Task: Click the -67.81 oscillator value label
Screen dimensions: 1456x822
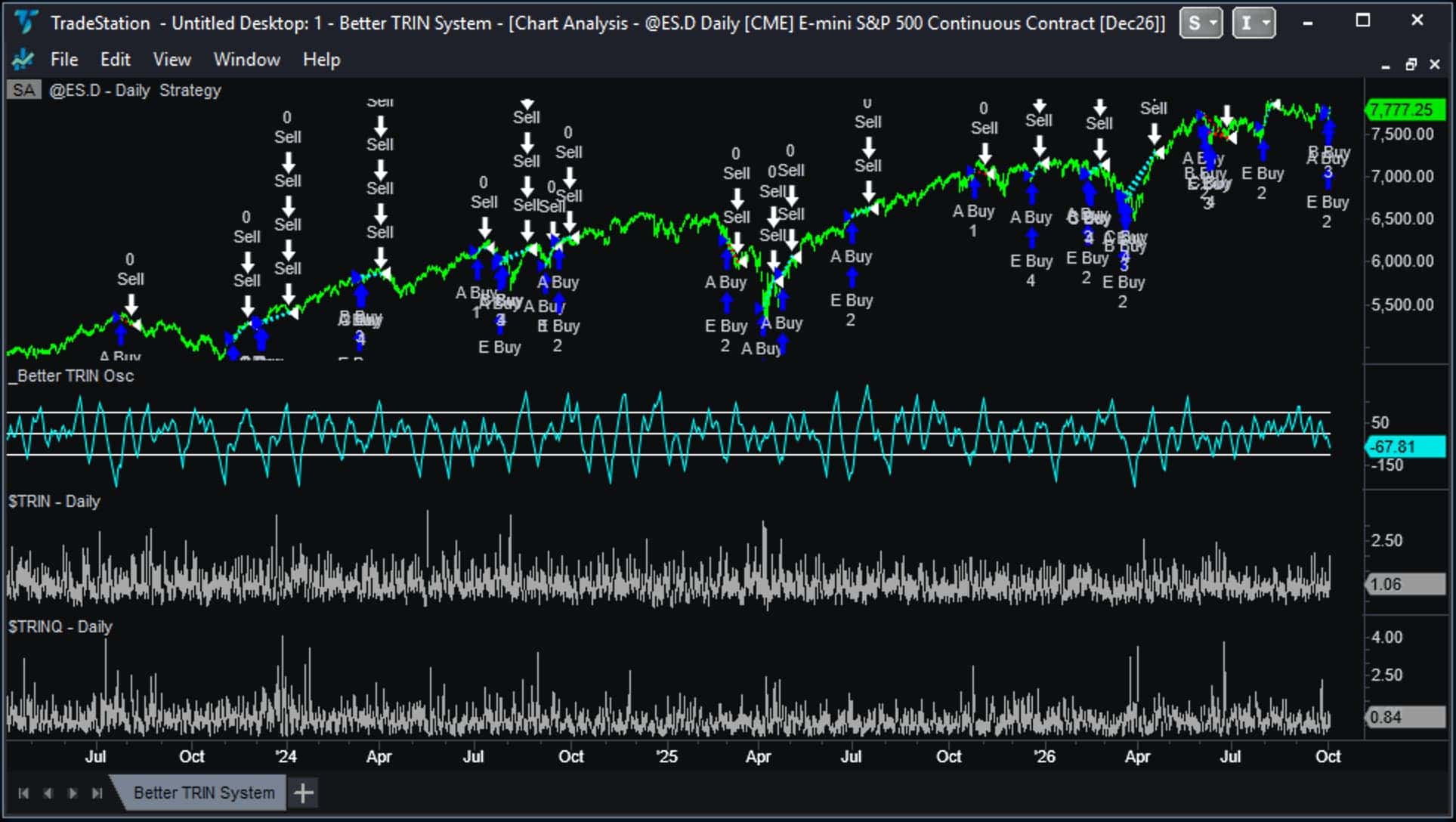Action: click(x=1405, y=447)
